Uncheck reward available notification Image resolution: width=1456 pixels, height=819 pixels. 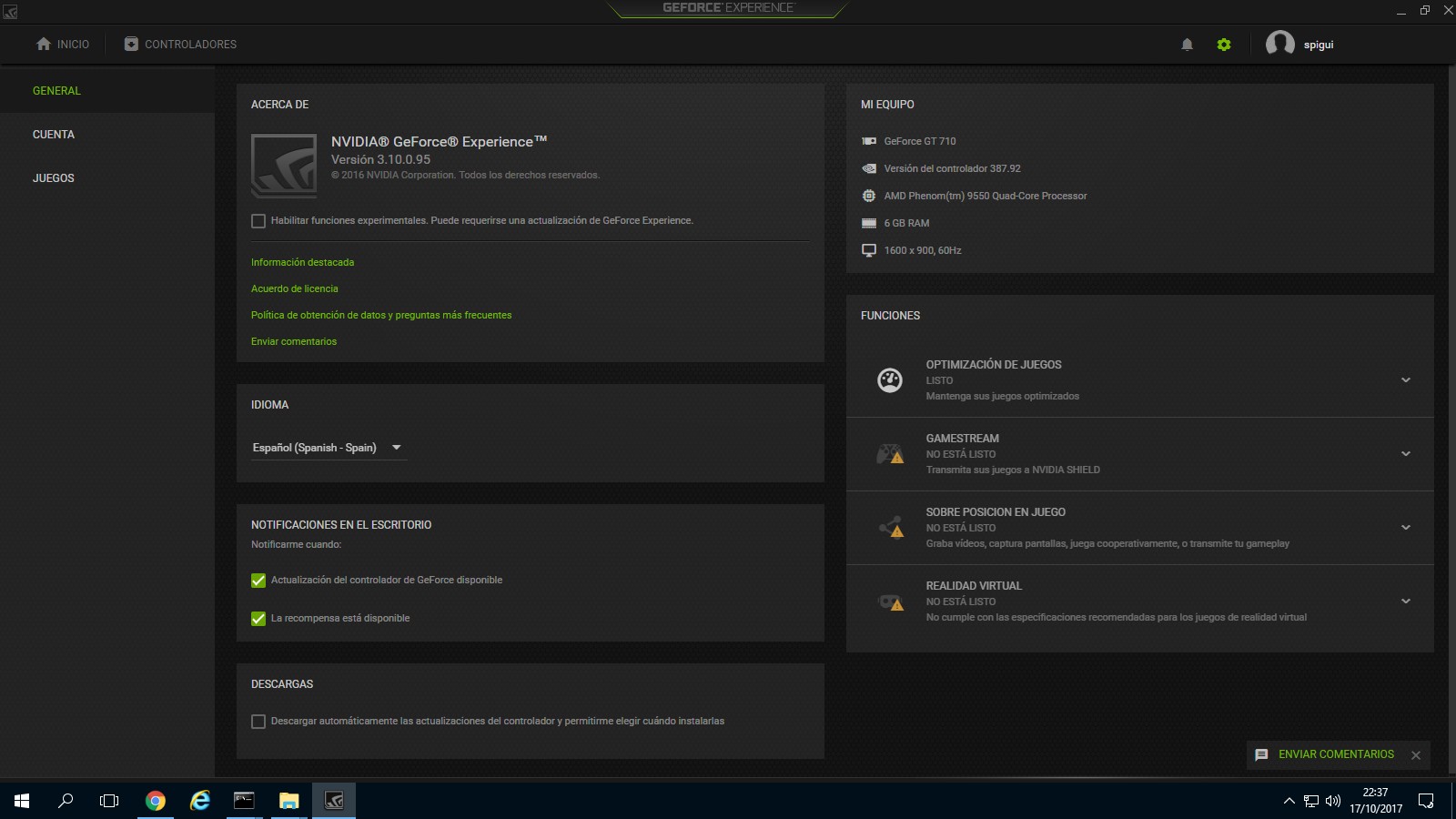[258, 619]
